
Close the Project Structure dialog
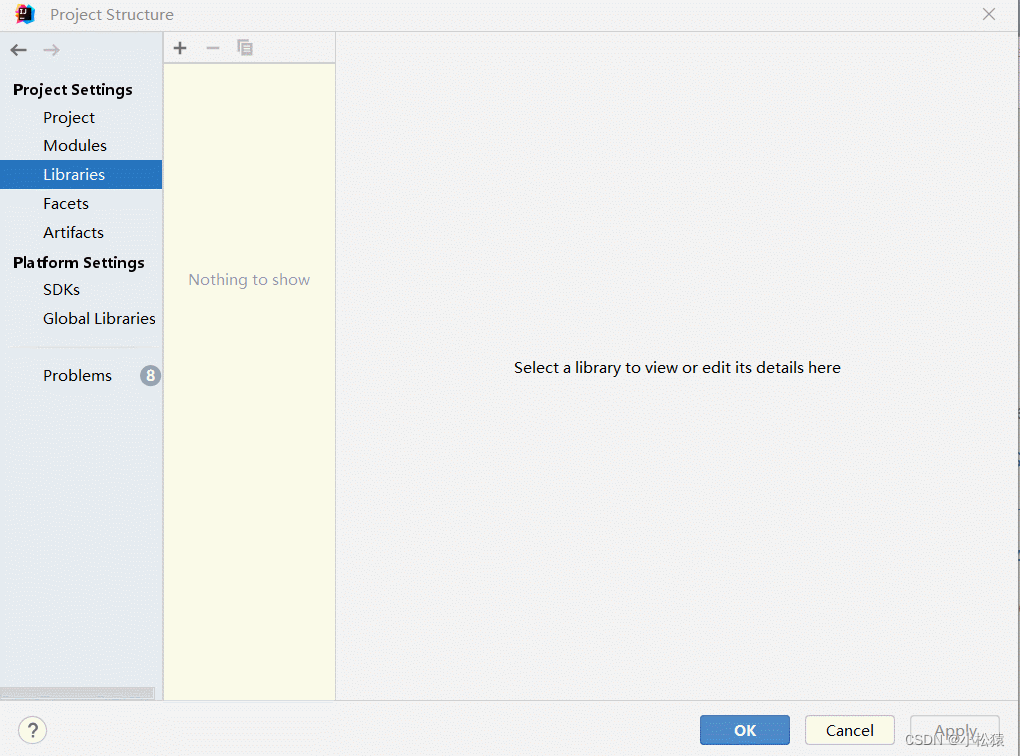point(989,14)
